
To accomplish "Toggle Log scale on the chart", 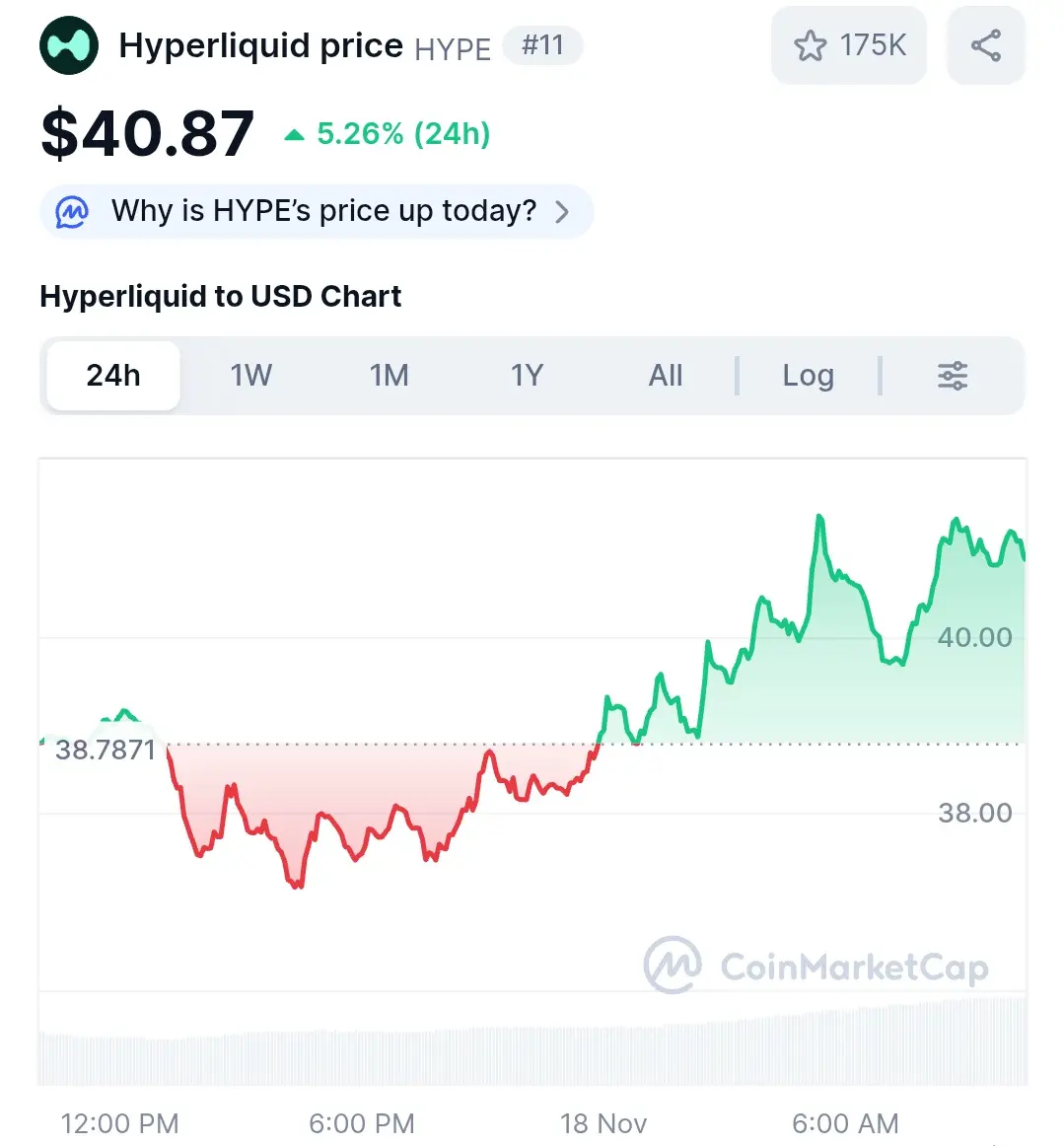I will pos(808,376).
